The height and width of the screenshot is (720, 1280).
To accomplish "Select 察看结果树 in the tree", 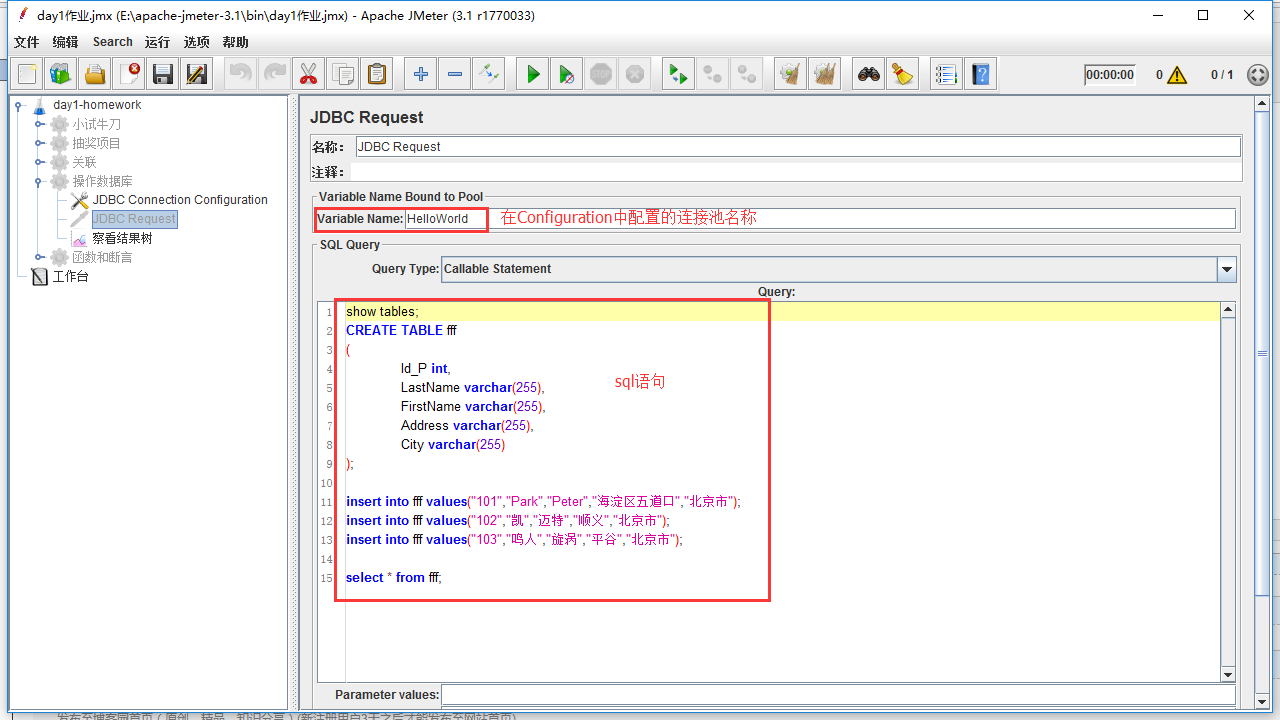I will (x=122, y=238).
